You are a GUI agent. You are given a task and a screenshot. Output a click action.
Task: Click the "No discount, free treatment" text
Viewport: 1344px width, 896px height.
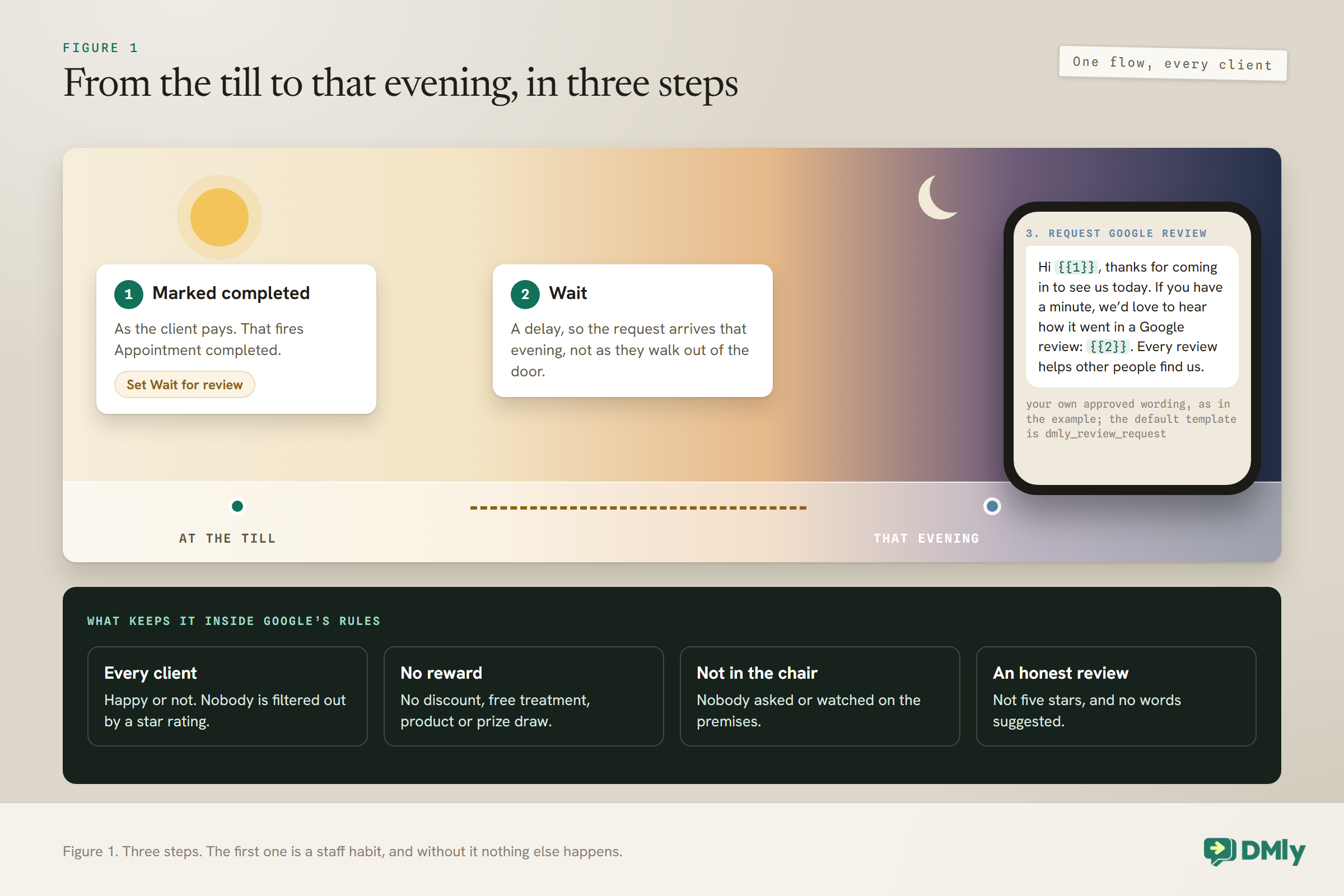point(495,710)
